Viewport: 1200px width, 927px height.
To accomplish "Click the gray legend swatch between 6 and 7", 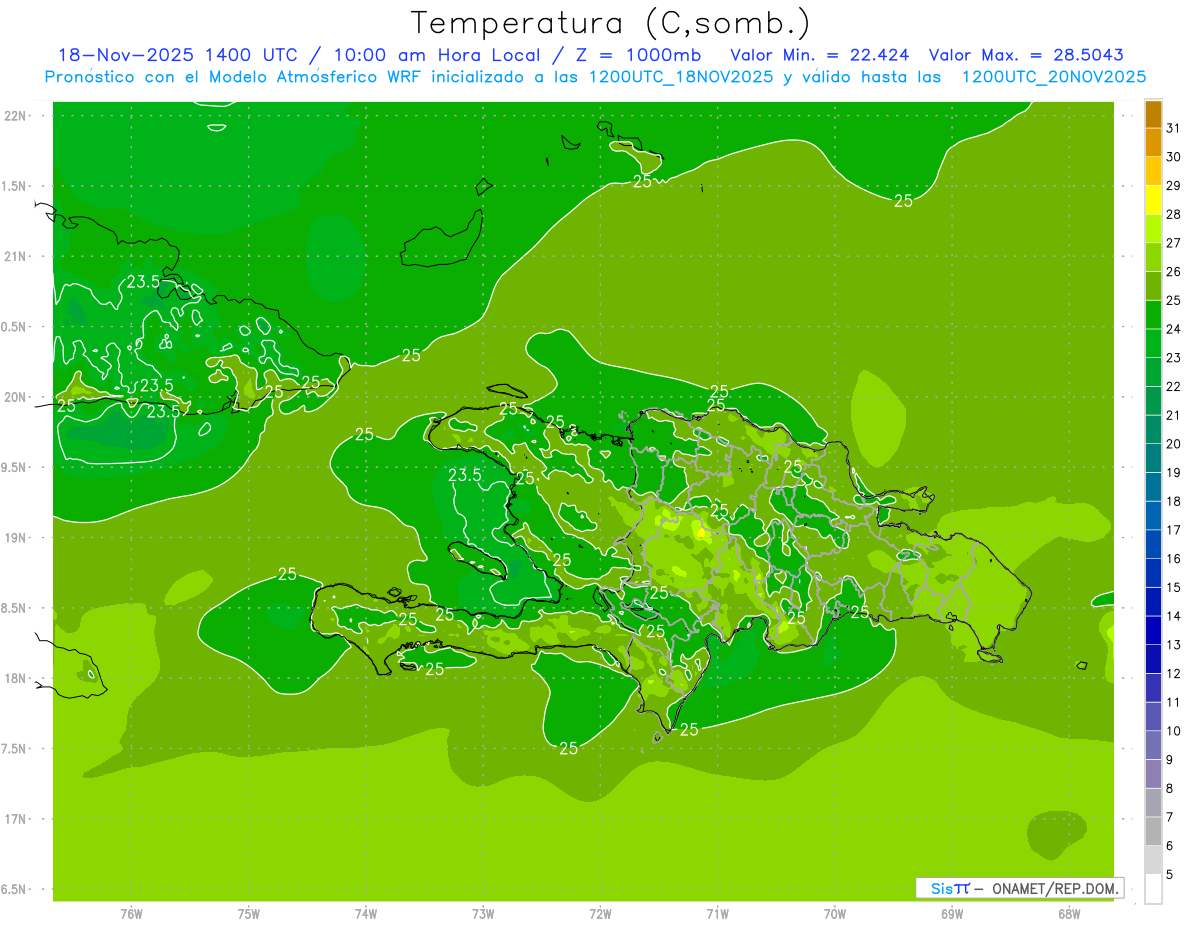I will [1153, 832].
